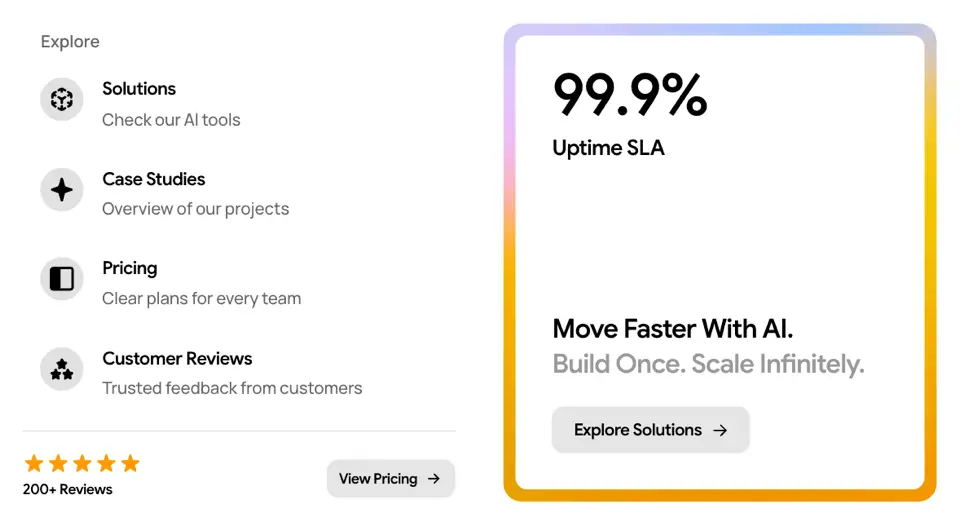
Task: Click the arrow in Explore Solutions button
Action: (x=721, y=430)
